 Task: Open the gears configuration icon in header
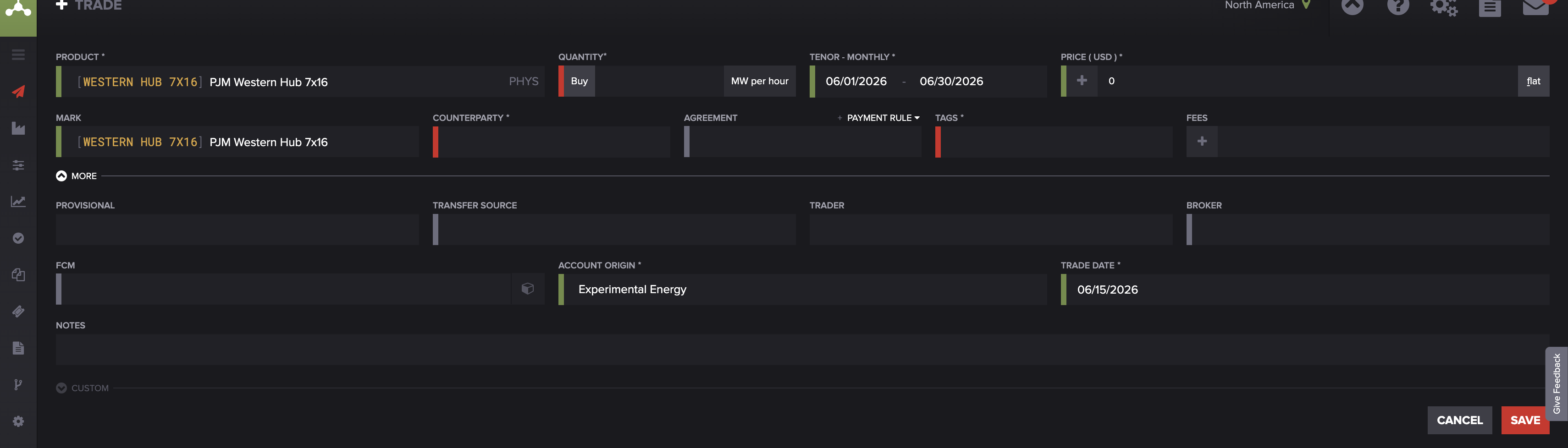tap(1444, 7)
